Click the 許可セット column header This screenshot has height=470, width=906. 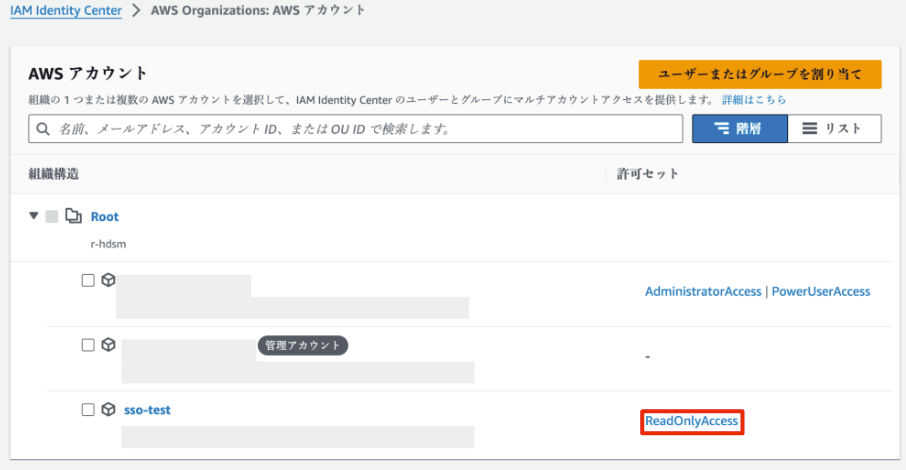[x=648, y=174]
